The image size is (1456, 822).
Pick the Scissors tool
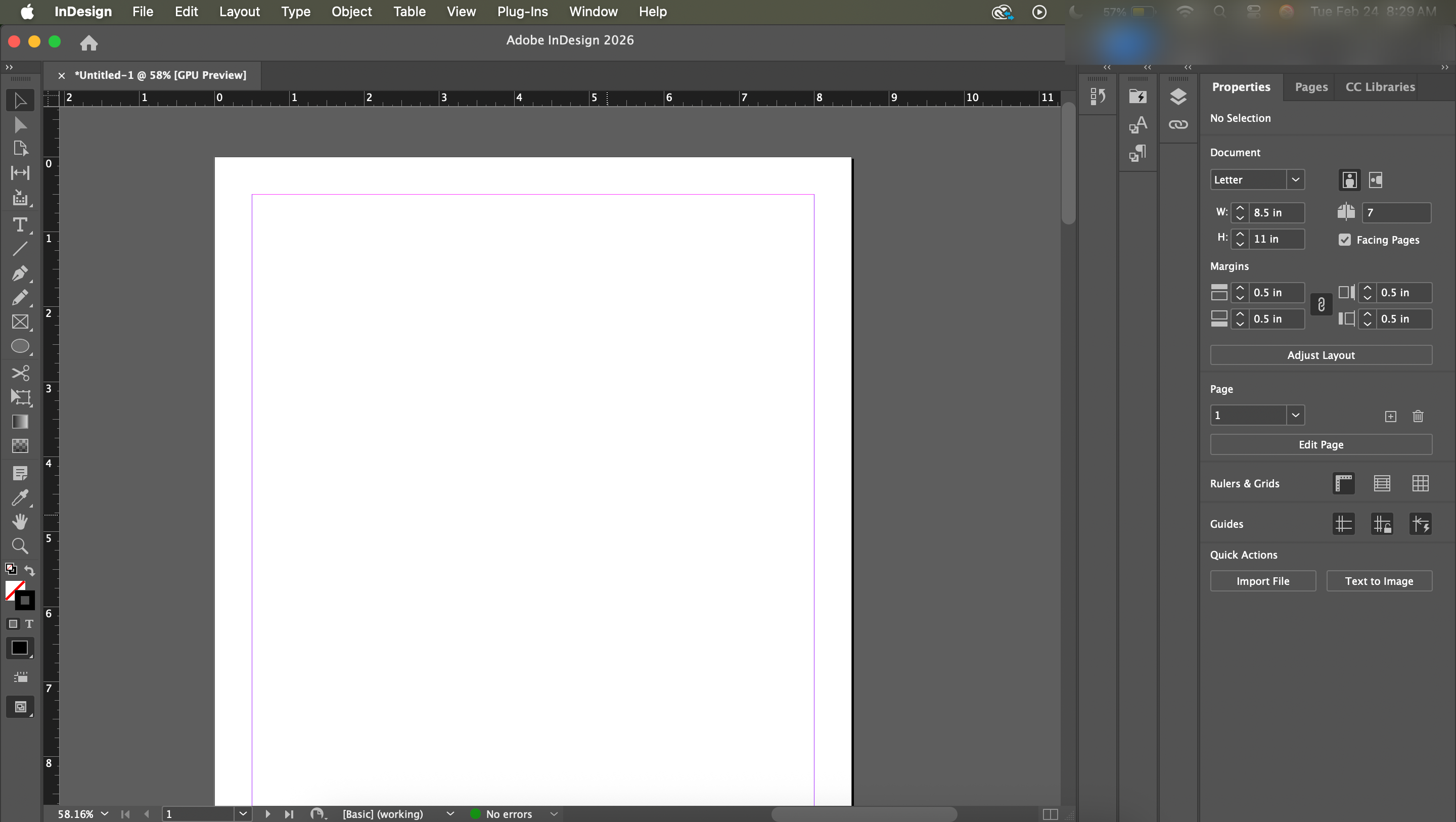20,373
